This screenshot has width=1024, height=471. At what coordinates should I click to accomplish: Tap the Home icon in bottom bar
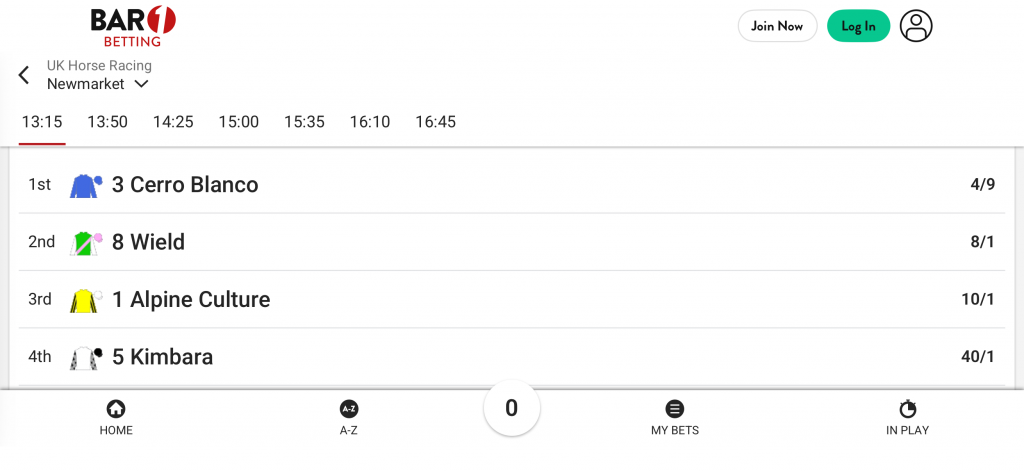pos(116,409)
